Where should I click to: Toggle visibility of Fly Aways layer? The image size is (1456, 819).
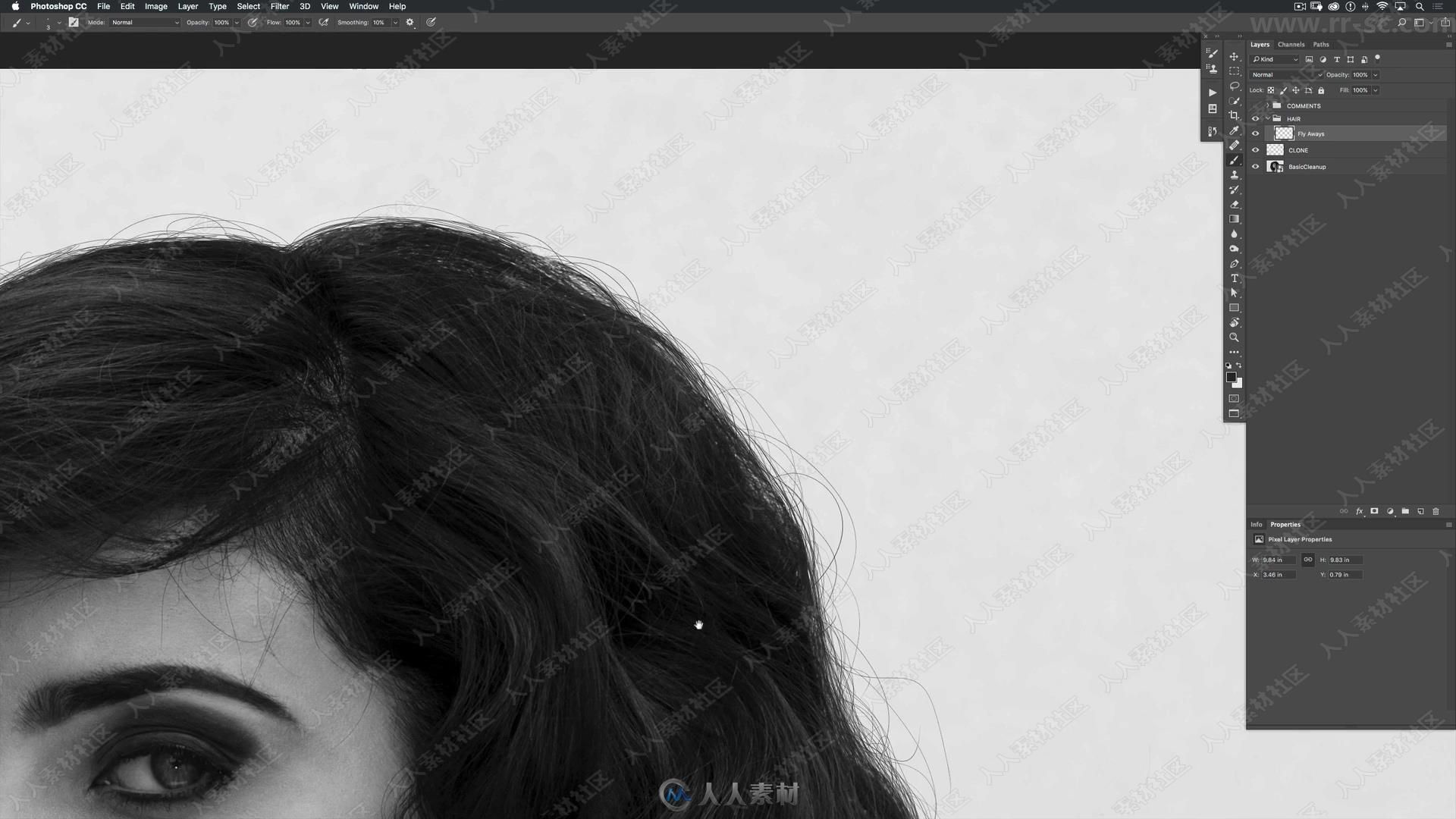(x=1255, y=133)
